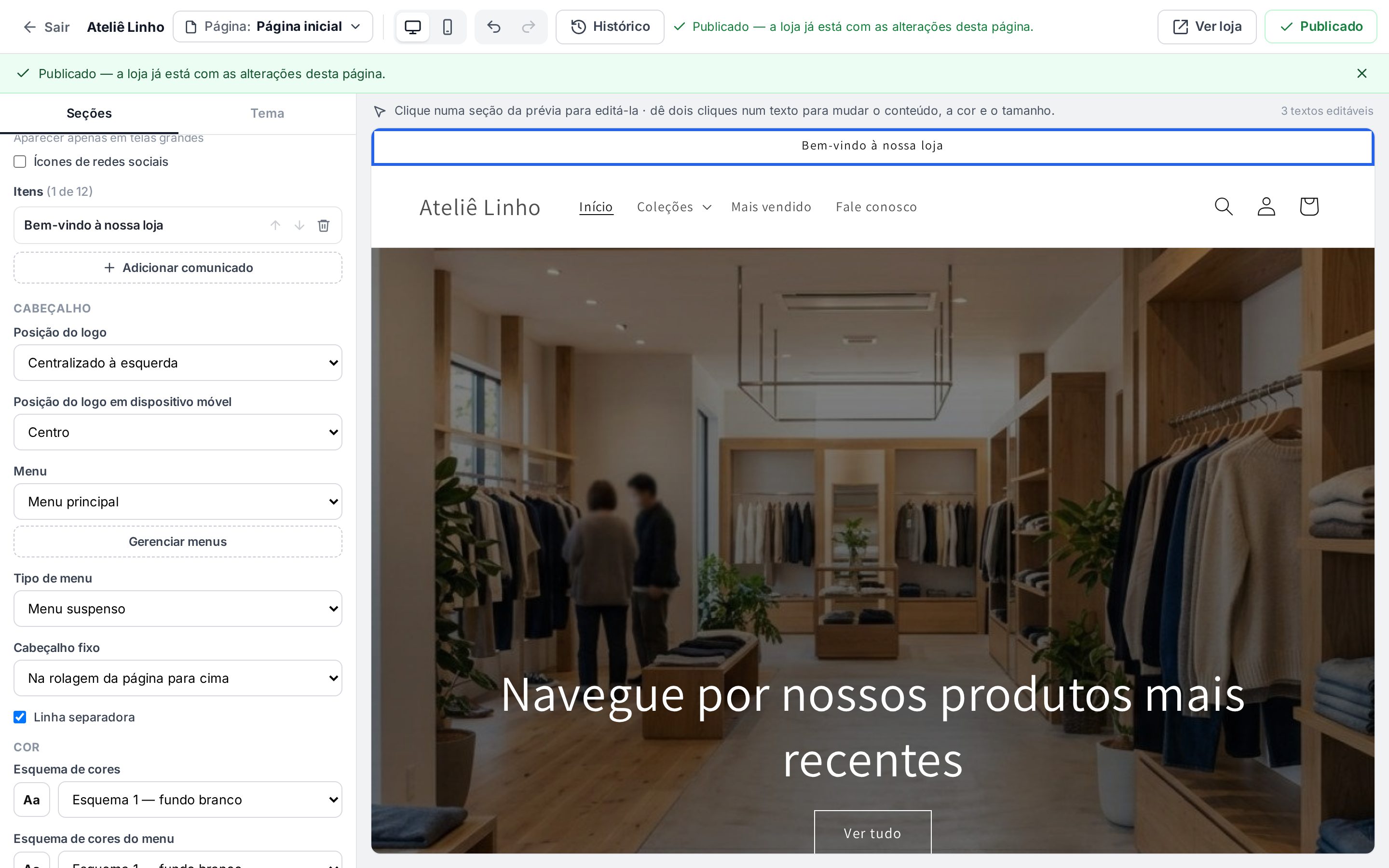Undo the last change

pos(493,27)
